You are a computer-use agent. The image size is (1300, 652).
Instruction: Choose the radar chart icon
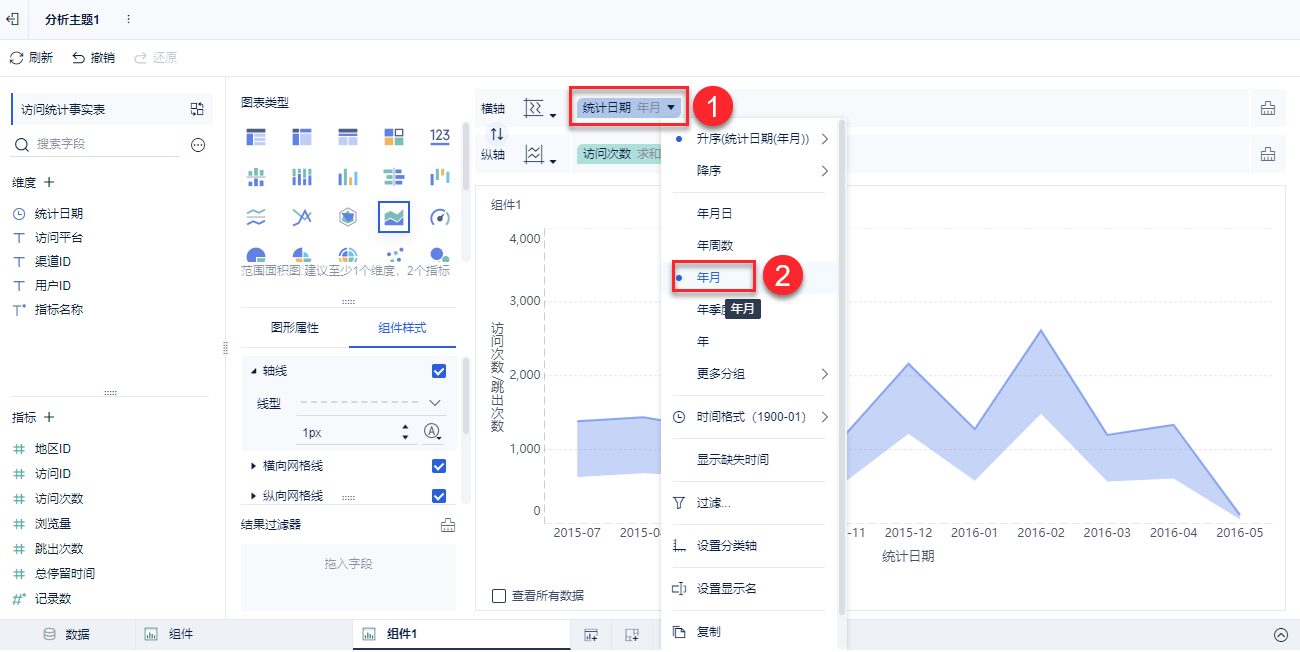point(348,216)
